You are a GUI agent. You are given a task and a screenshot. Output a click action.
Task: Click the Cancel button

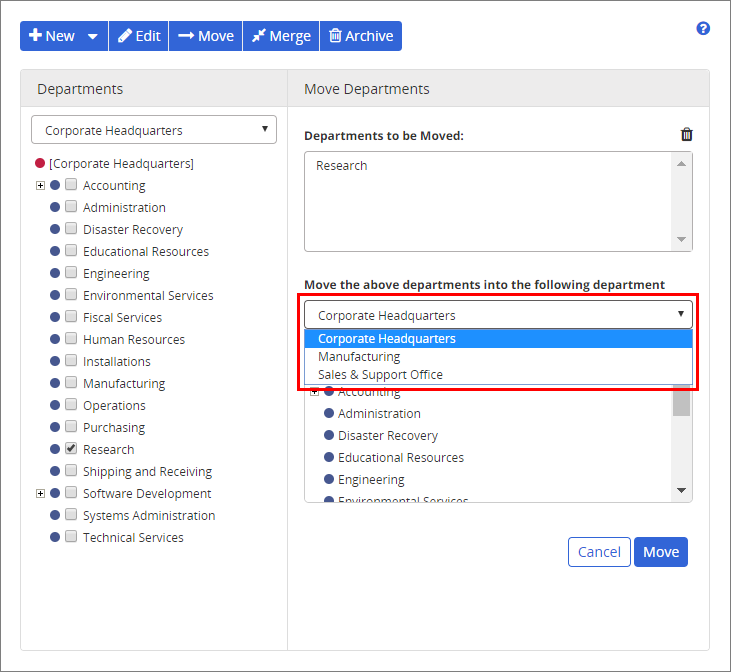click(599, 552)
